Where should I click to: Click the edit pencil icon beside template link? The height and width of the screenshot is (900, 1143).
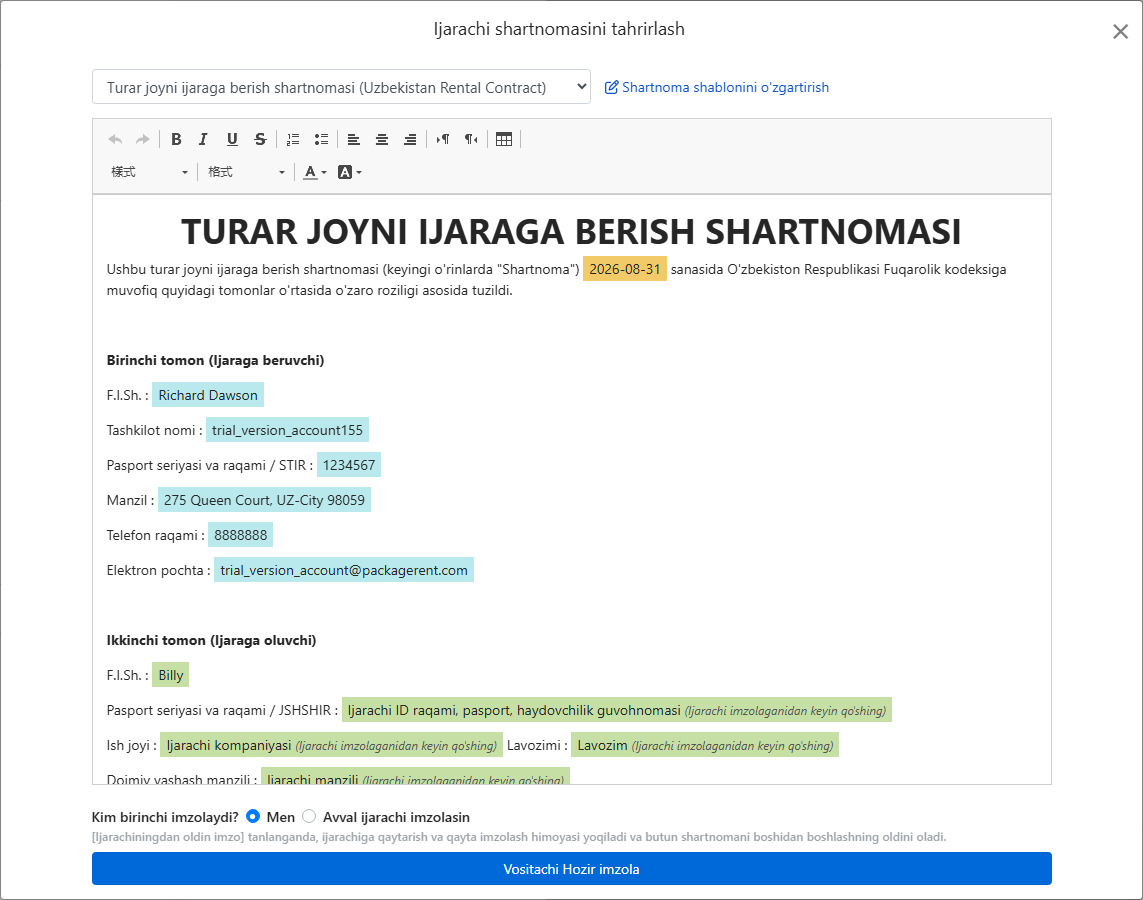point(612,87)
